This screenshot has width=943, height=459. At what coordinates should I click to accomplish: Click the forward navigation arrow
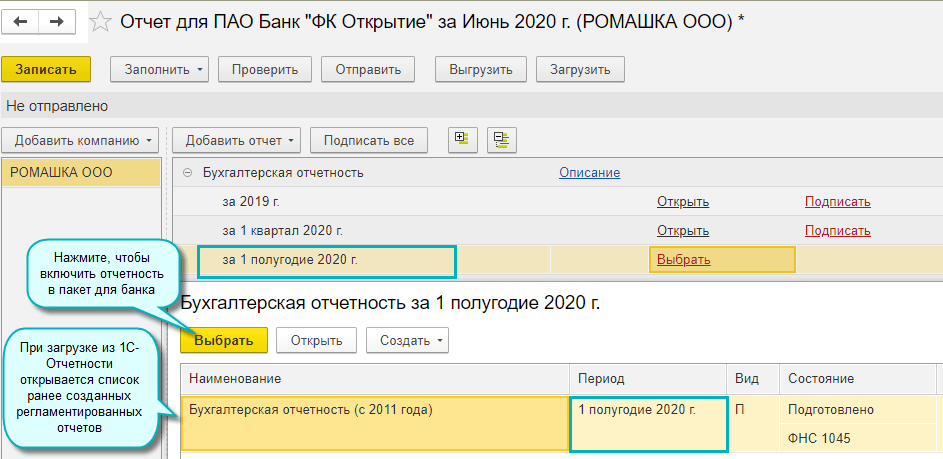57,21
